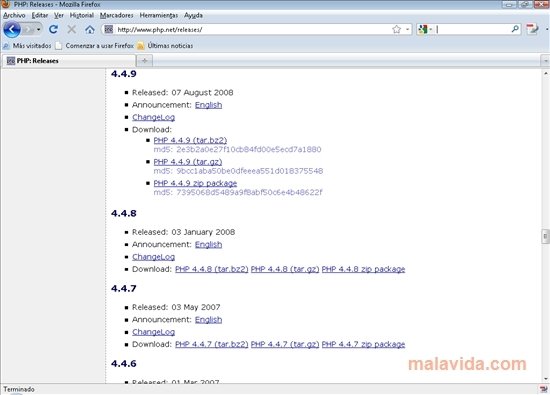Open the Ver menu

pos(59,15)
